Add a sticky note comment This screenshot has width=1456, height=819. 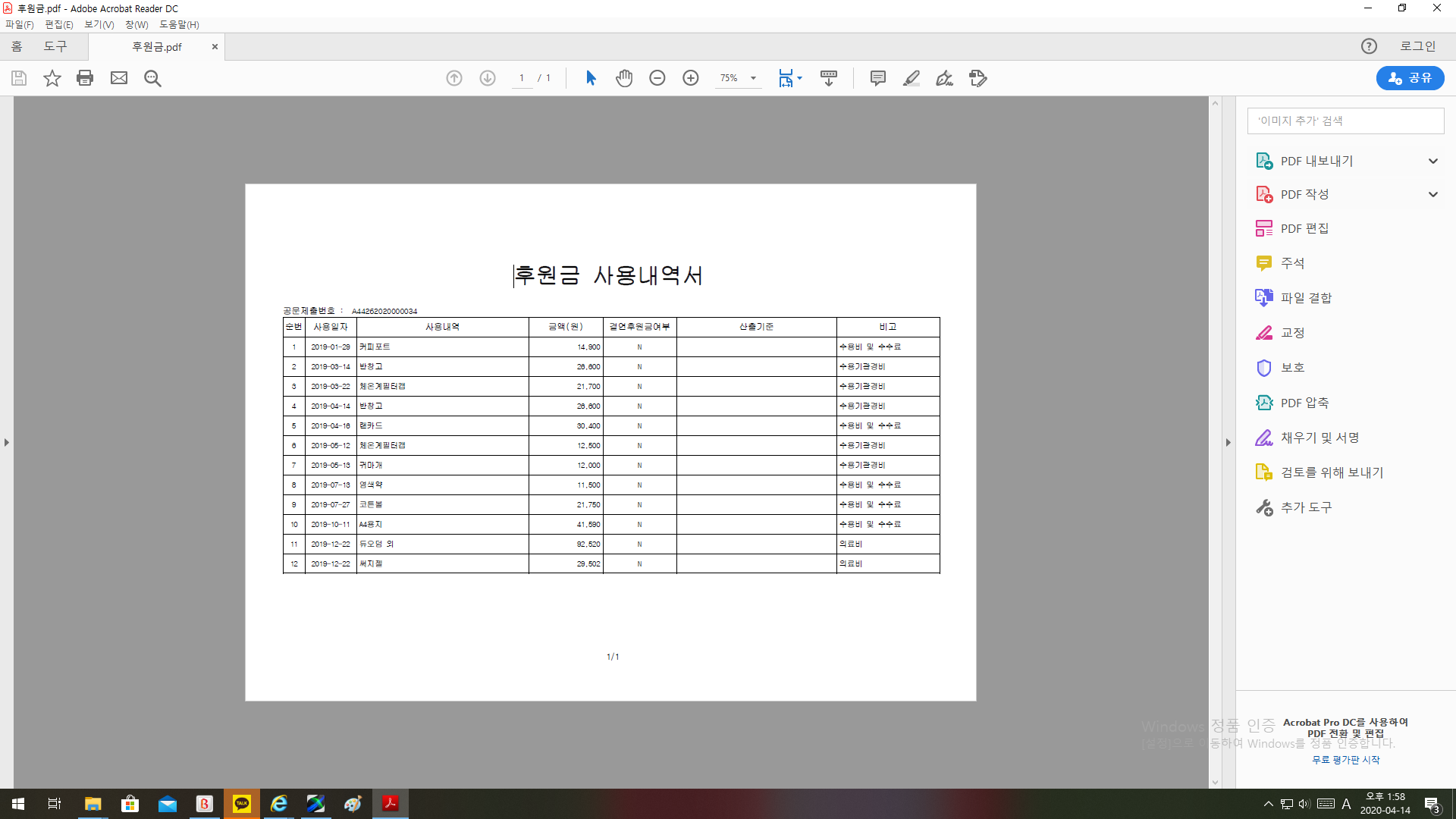coord(878,78)
